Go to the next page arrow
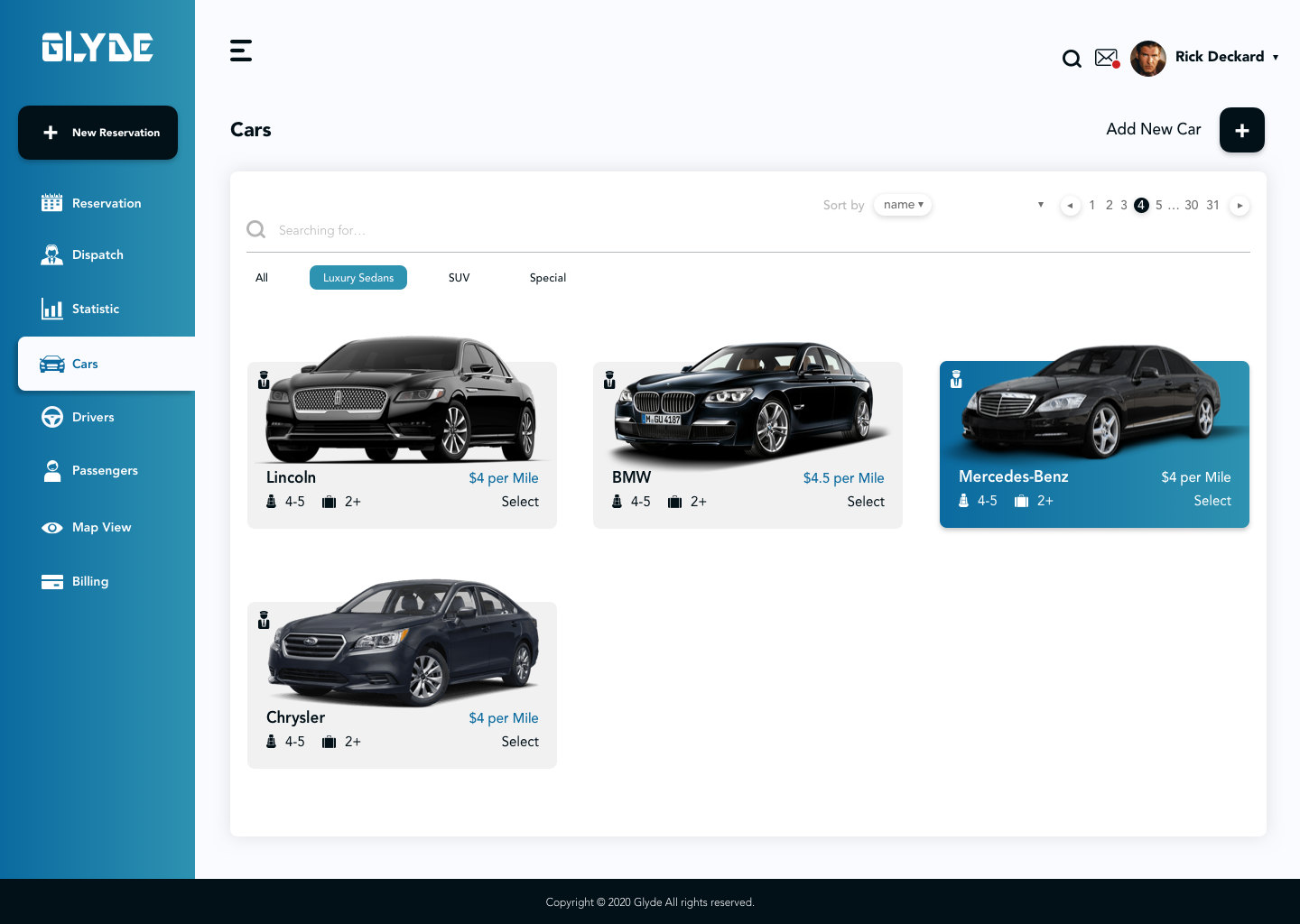Screen dimensions: 1300x924 click(1240, 206)
